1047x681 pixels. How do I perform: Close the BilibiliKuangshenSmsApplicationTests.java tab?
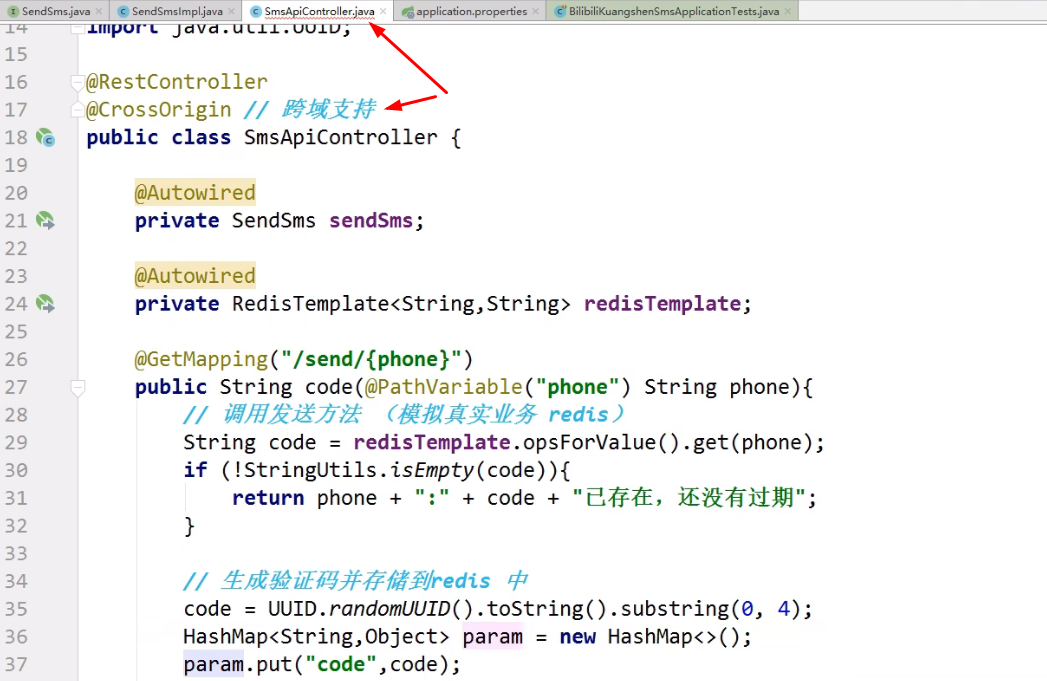(x=788, y=11)
